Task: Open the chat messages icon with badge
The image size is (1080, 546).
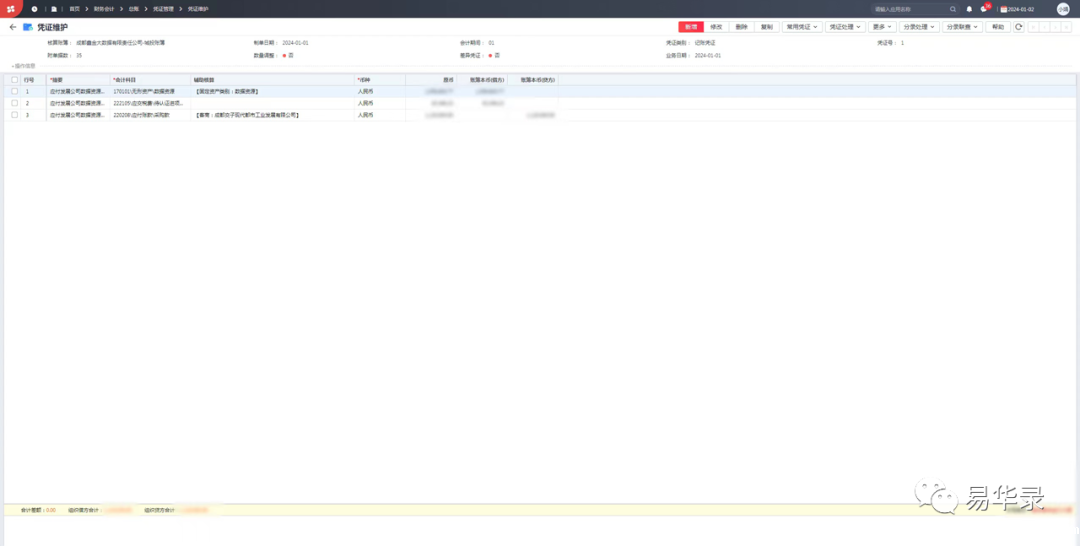Action: click(984, 9)
